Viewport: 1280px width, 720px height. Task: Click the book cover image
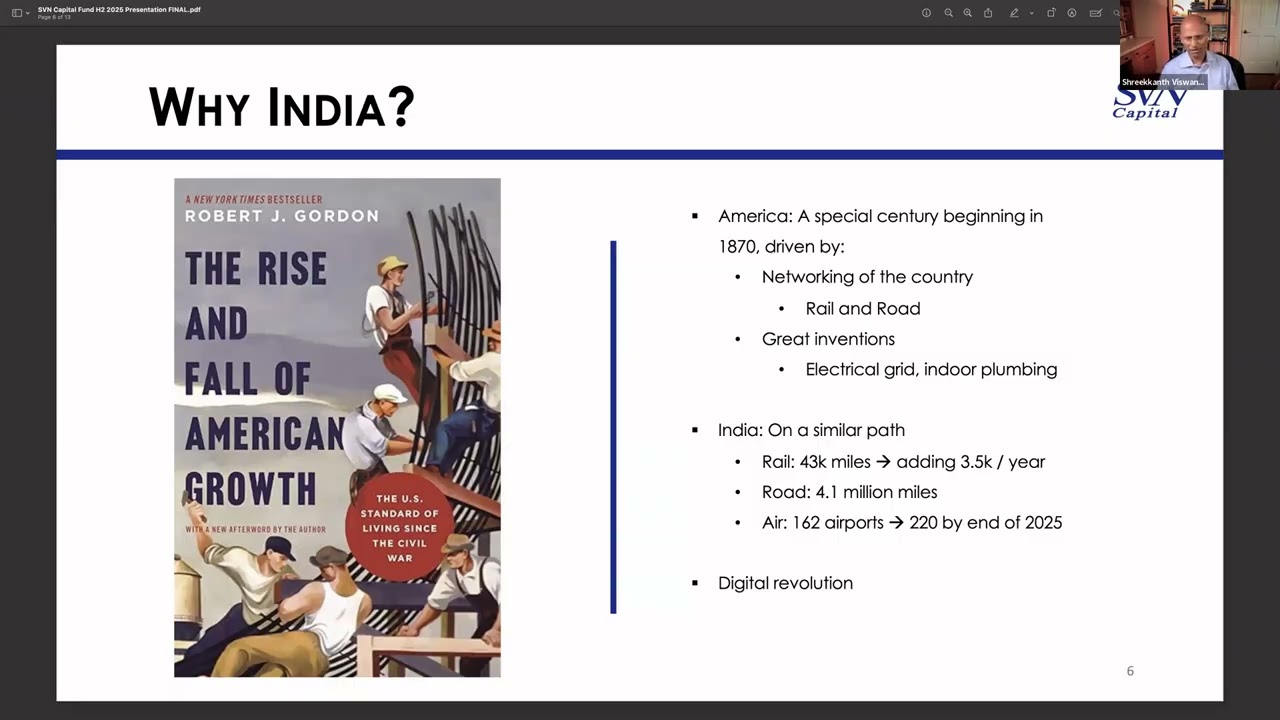click(x=337, y=428)
